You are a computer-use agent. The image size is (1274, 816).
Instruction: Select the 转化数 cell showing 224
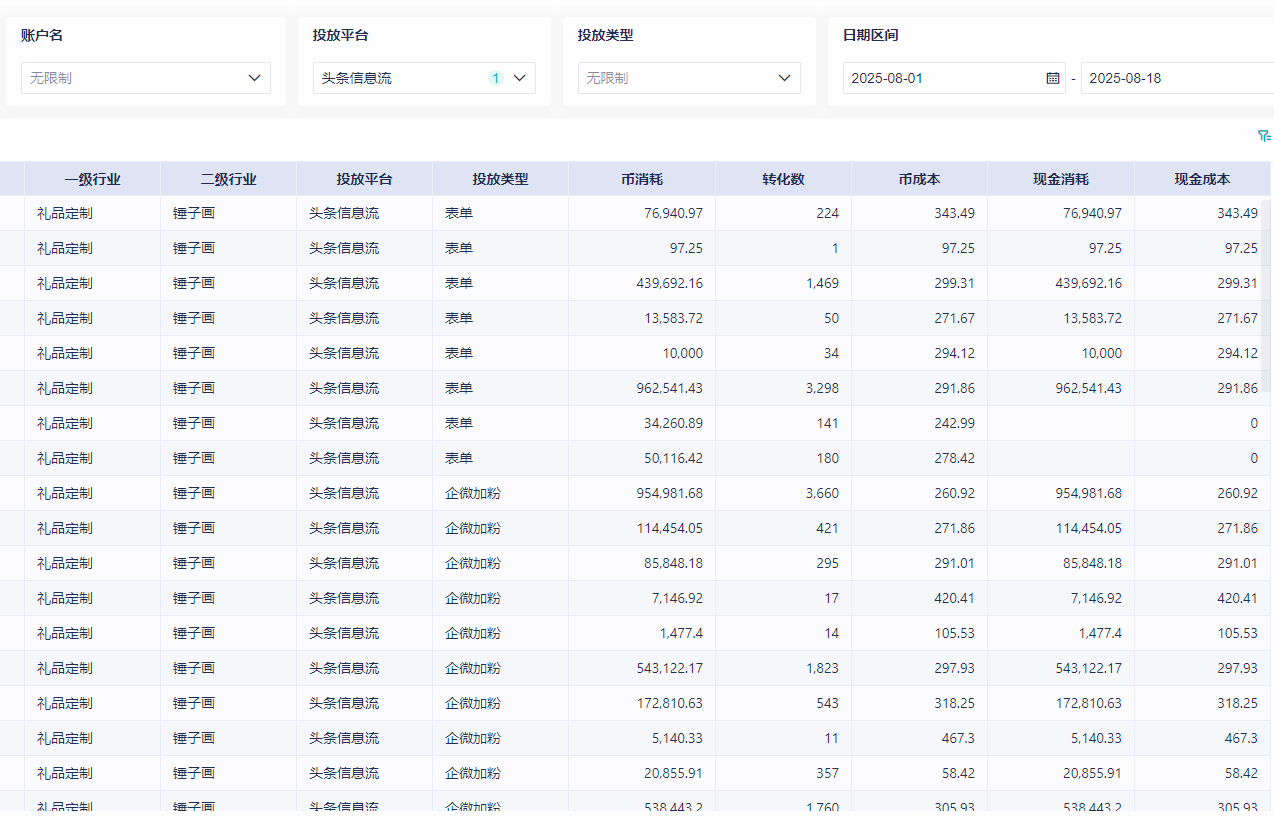pyautogui.click(x=784, y=213)
